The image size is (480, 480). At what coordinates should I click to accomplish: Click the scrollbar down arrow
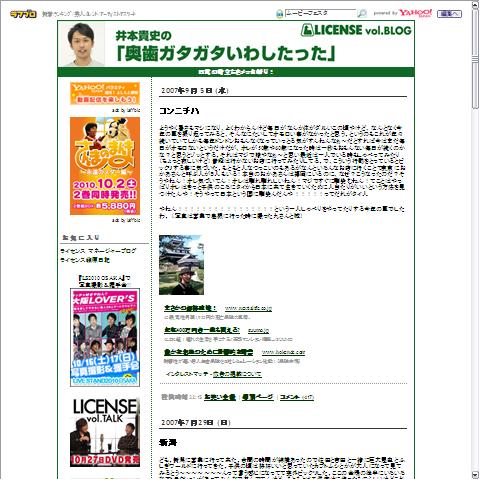476,475
